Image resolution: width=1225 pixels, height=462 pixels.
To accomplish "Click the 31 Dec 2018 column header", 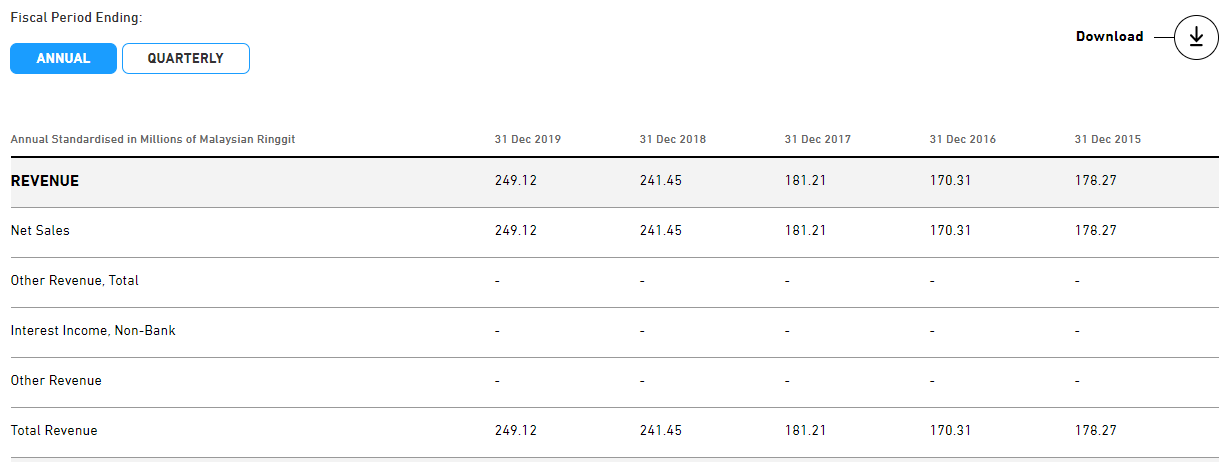I will (673, 140).
